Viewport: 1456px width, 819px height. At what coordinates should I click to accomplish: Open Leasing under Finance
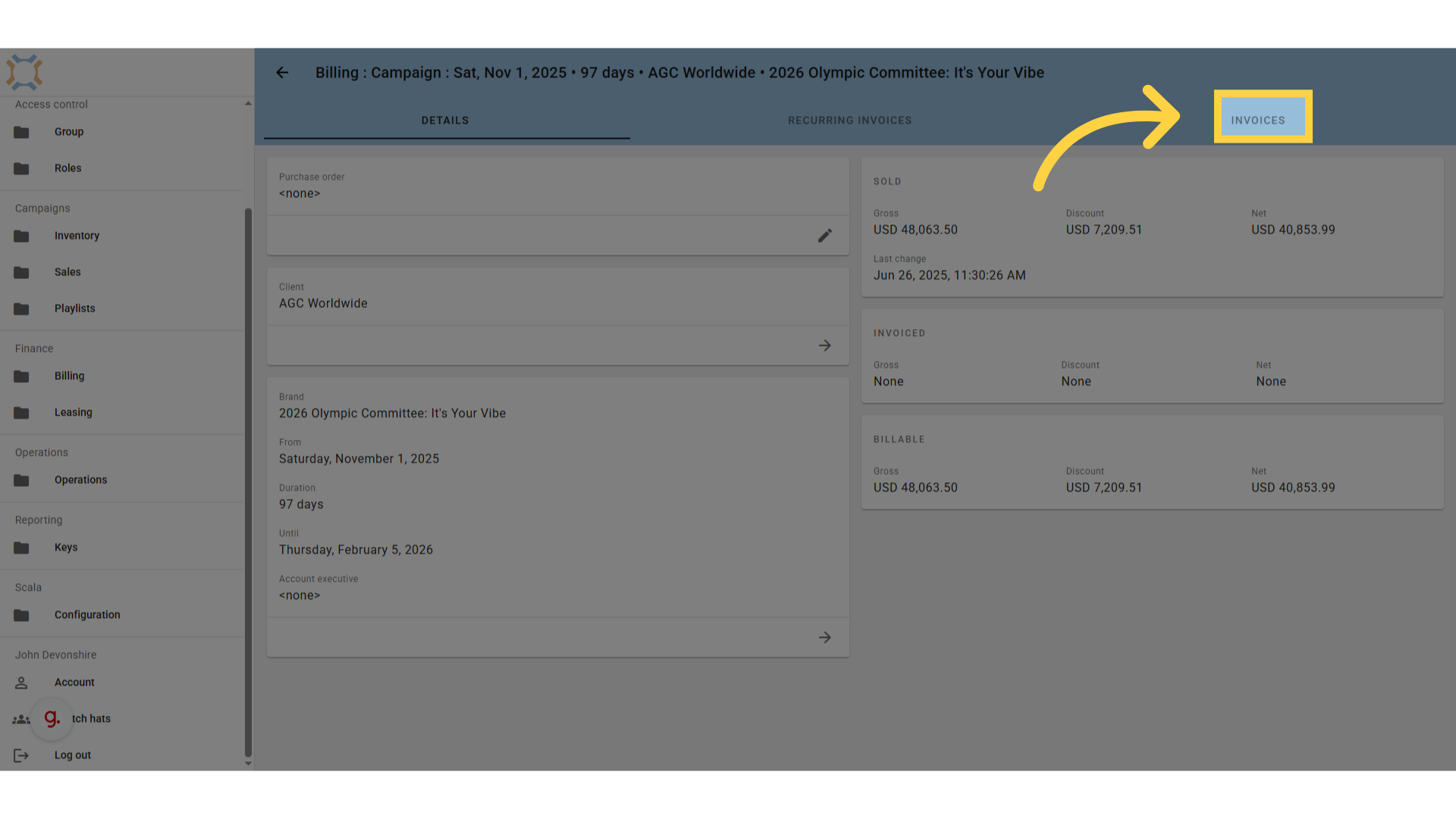point(73,413)
